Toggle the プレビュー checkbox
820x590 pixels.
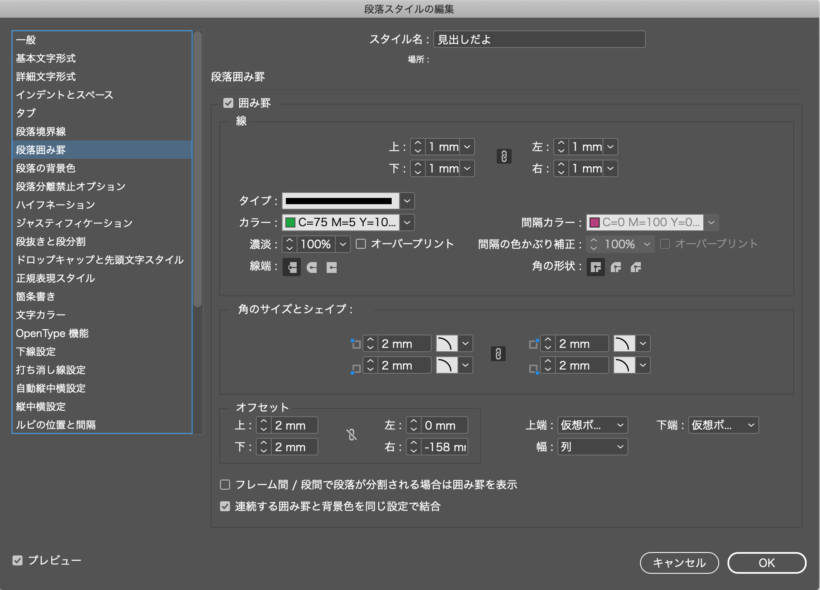tap(18, 561)
